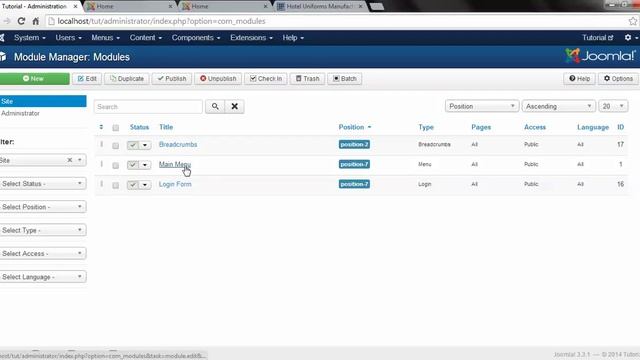Viewport: 640px width, 360px height.
Task: Open the Content menu
Action: pos(146,38)
